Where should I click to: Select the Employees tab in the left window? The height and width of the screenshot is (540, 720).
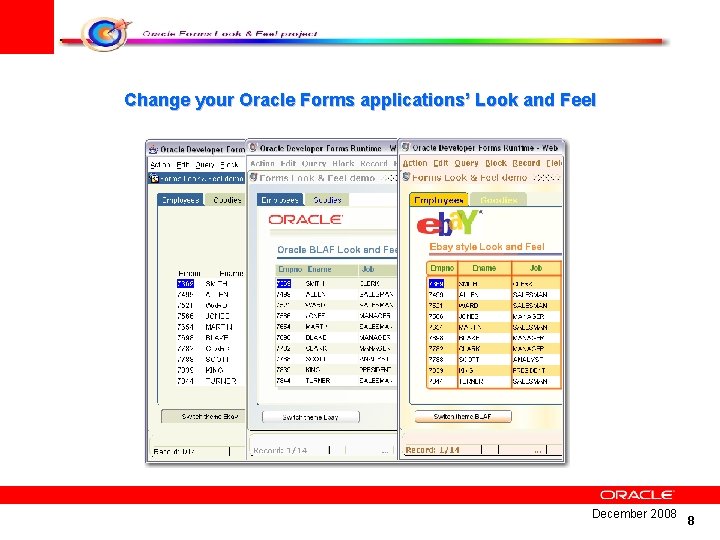pyautogui.click(x=180, y=200)
